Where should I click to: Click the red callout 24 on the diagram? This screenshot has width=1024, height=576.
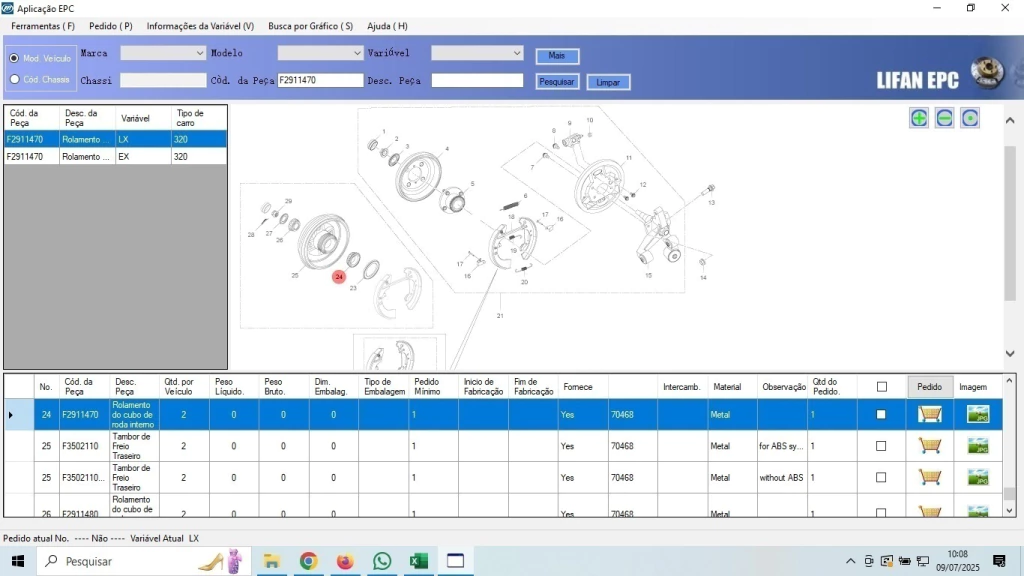coord(339,277)
